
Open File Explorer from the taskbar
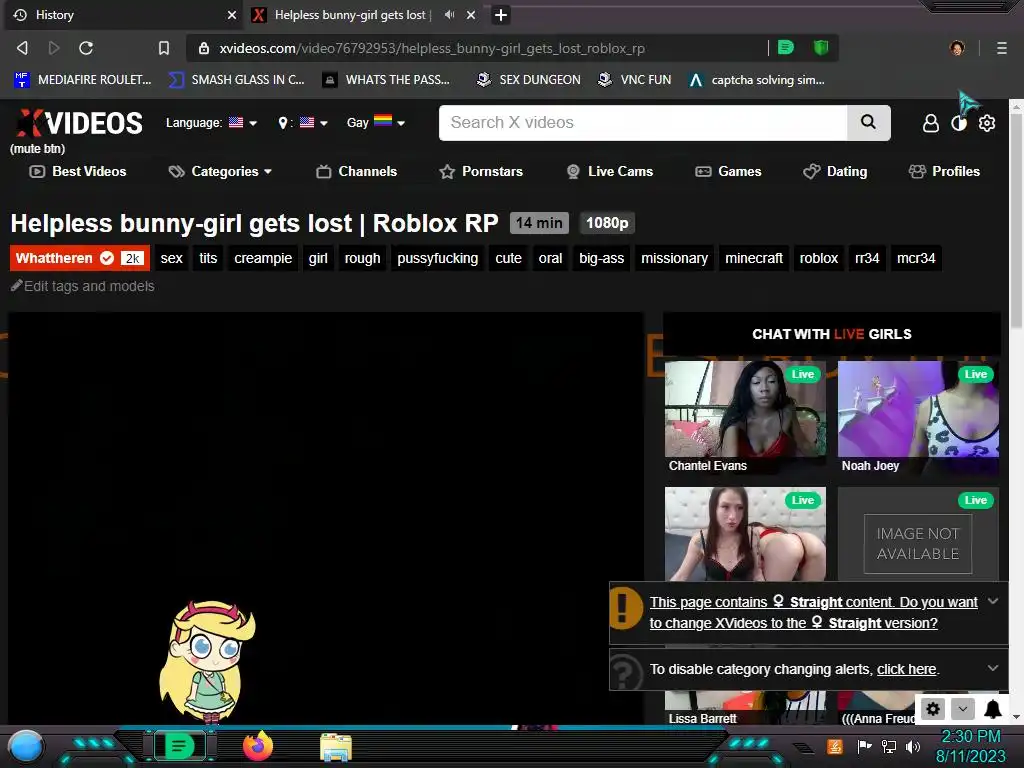click(x=336, y=747)
